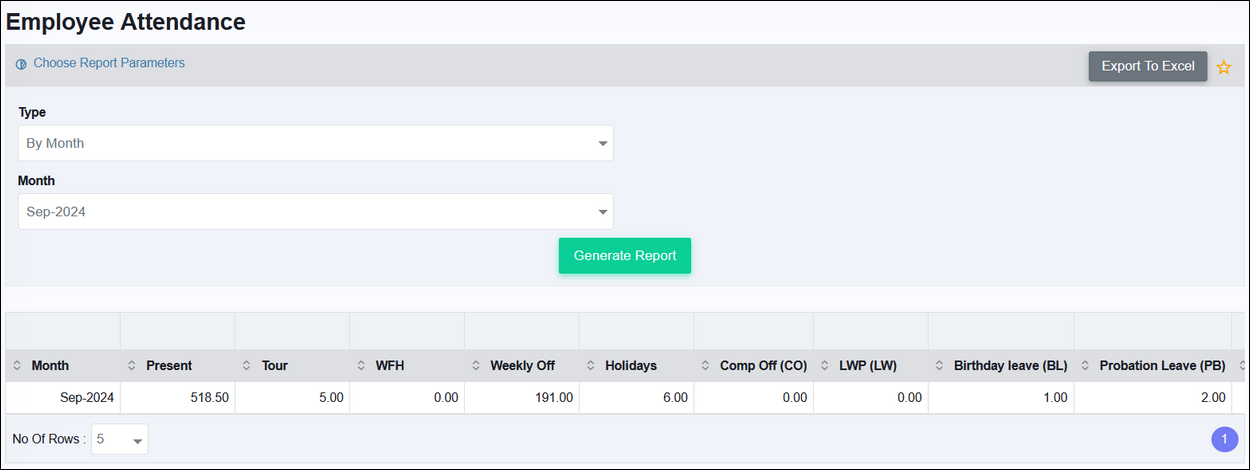The image size is (1250, 470).
Task: Sort by the WFH column arrows
Action: [361, 366]
